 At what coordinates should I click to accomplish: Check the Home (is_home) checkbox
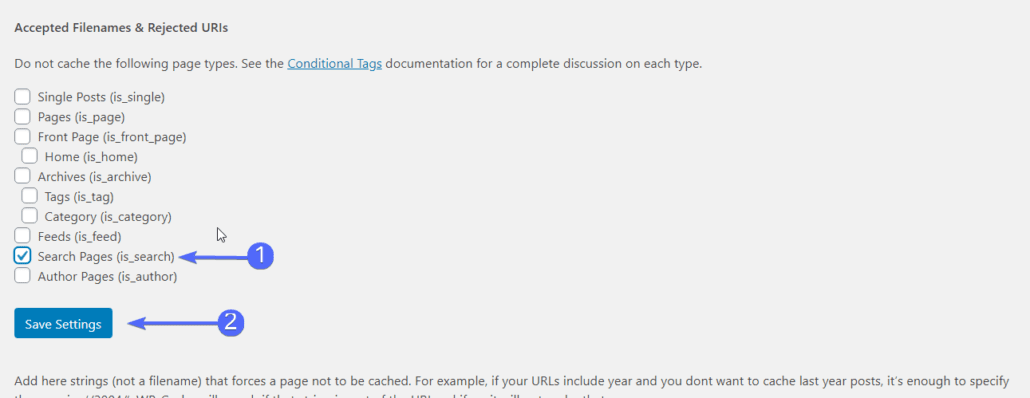pos(29,156)
